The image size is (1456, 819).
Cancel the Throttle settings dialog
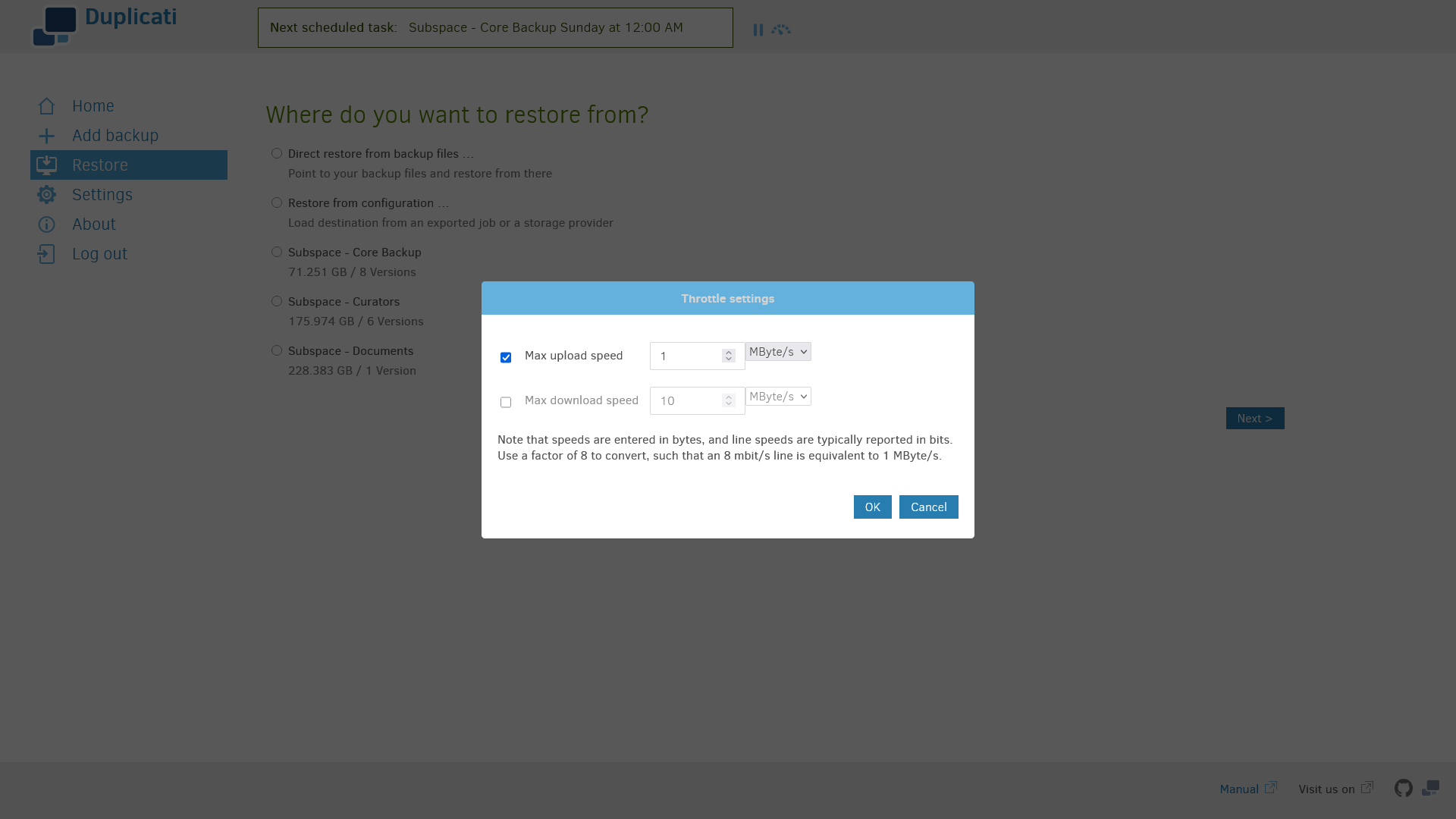coord(928,507)
